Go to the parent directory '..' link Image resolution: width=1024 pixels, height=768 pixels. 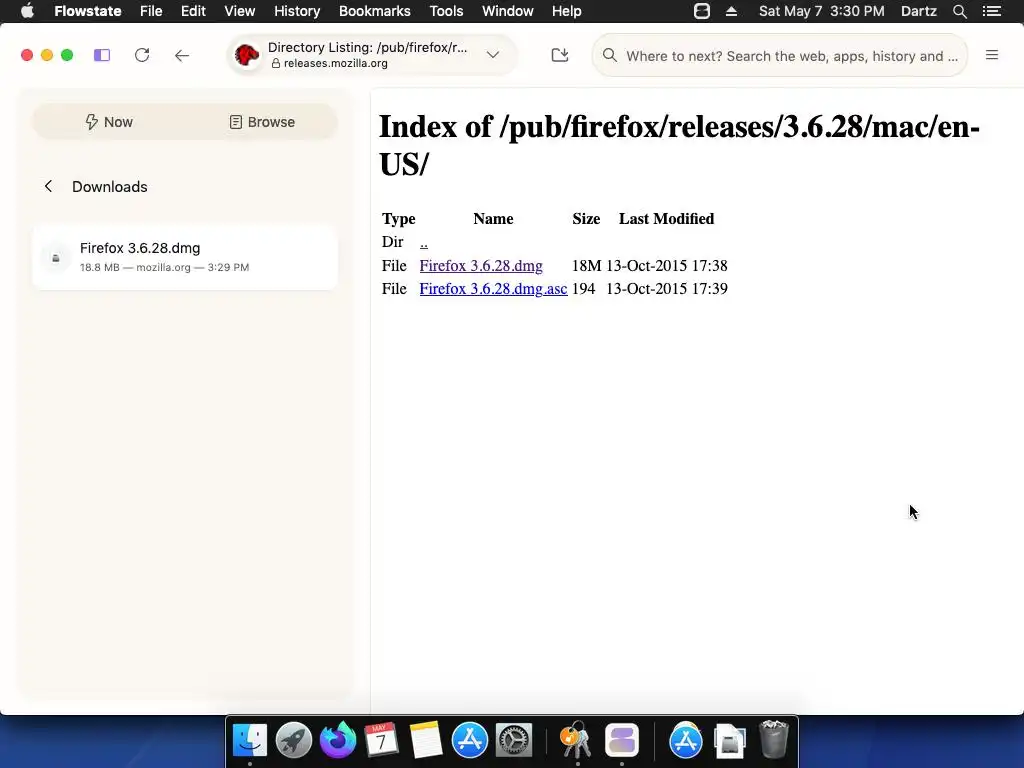click(x=424, y=242)
